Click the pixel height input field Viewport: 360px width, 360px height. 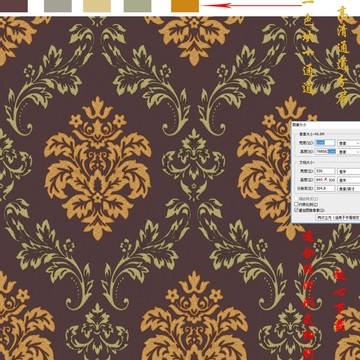tap(325, 151)
